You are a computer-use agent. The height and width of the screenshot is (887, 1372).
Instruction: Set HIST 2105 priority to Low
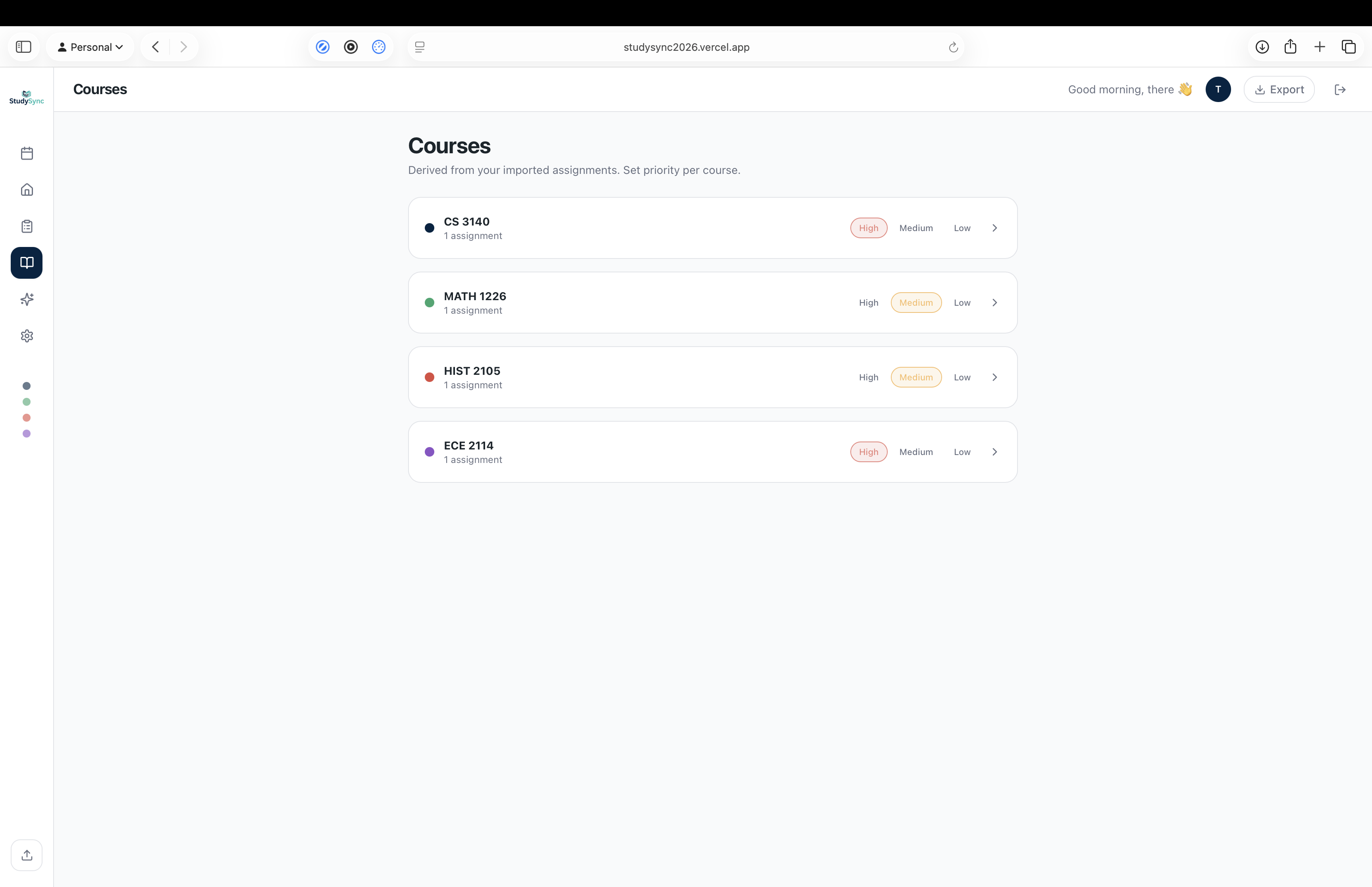(962, 377)
